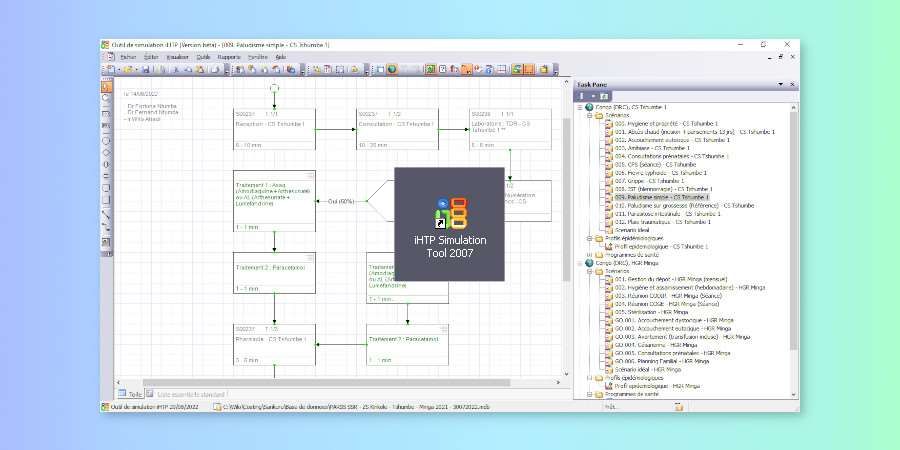This screenshot has height=450, width=900.
Task: Click the green Excel-style toolbar icon
Action: [430, 69]
